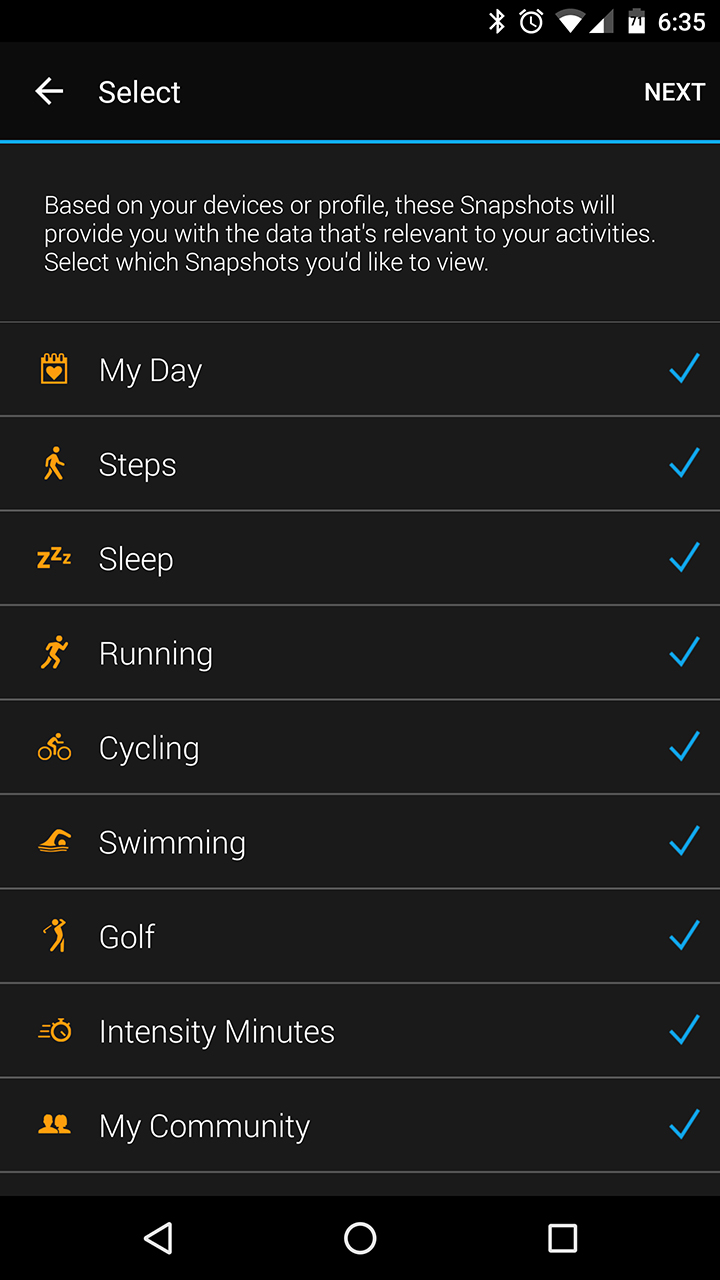Go back using the arrow button
The height and width of the screenshot is (1280, 720).
coord(49,92)
